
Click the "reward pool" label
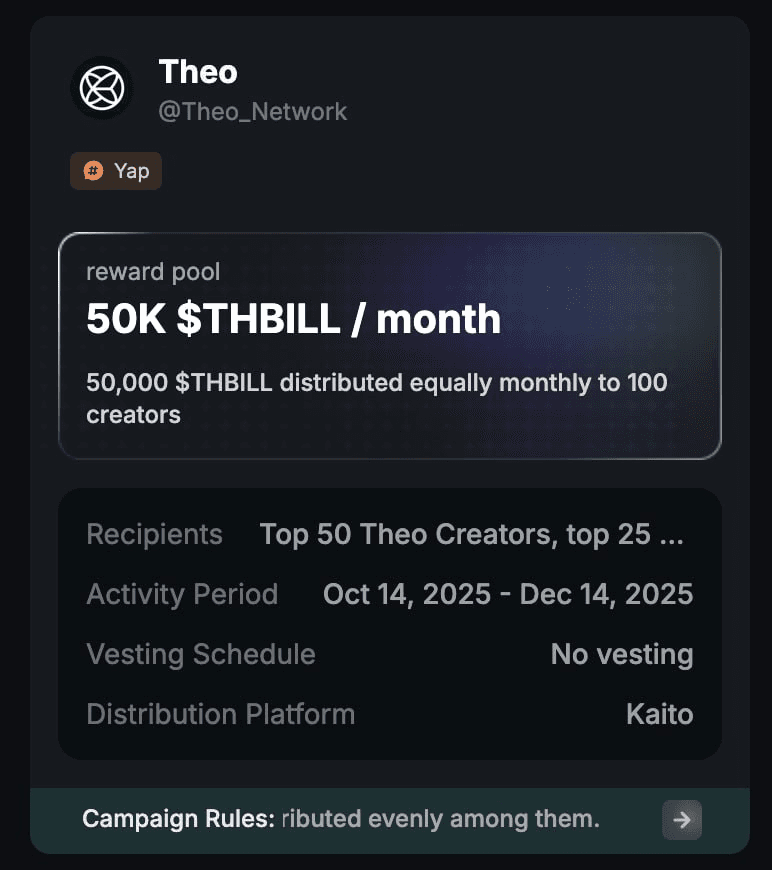[153, 271]
